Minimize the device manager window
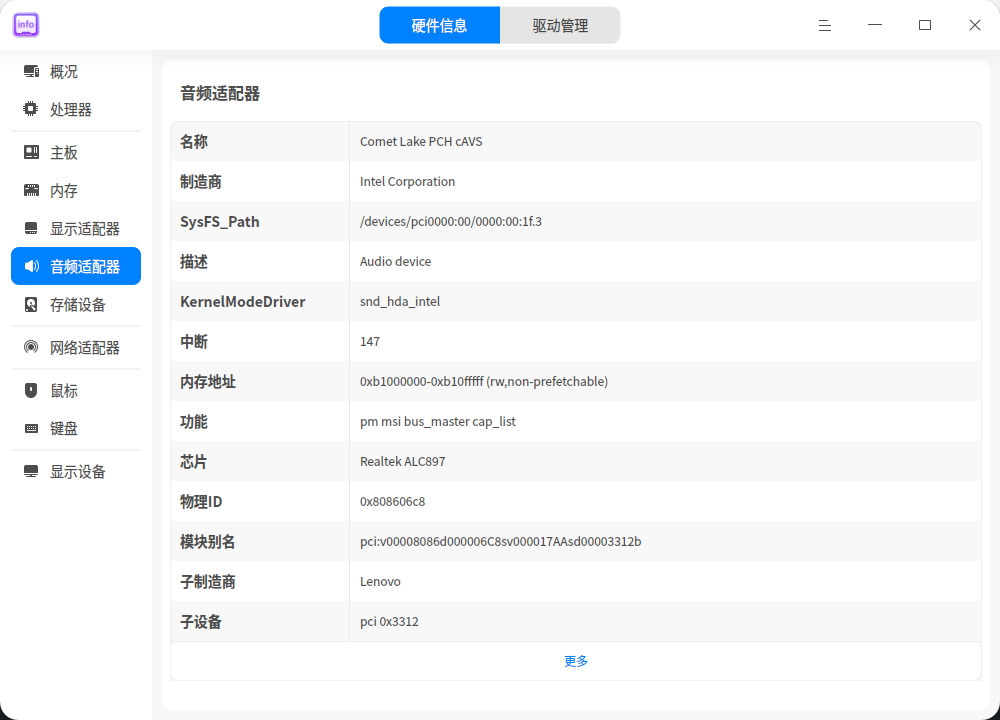Image resolution: width=1000 pixels, height=720 pixels. pos(875,26)
